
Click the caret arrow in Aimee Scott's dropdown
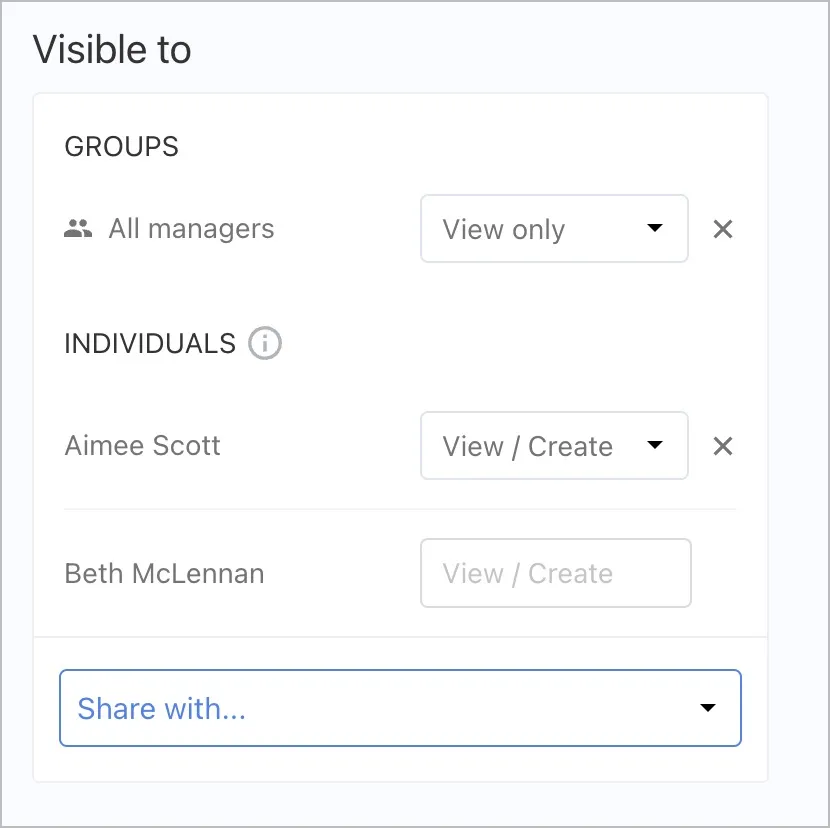[655, 445]
